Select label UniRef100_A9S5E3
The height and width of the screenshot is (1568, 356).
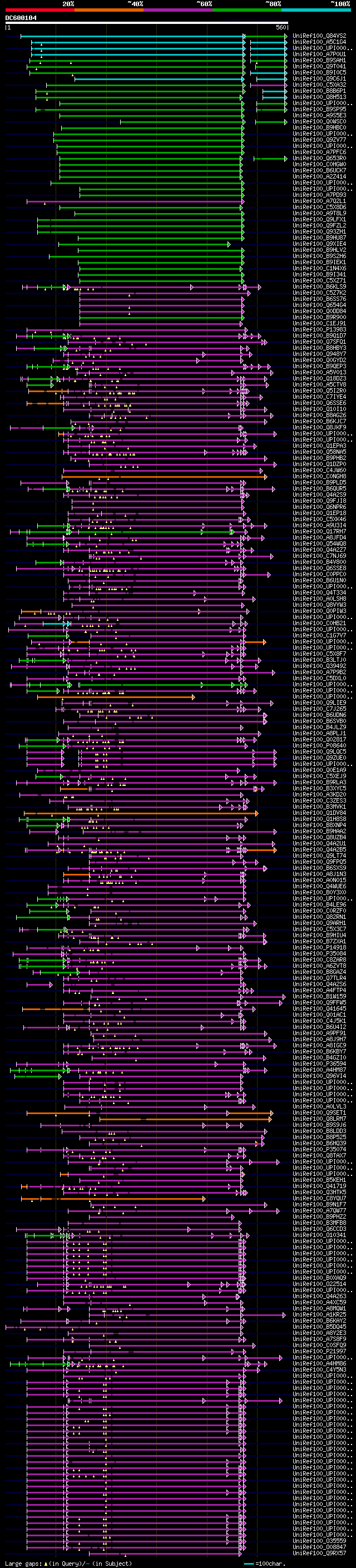pyautogui.click(x=319, y=115)
